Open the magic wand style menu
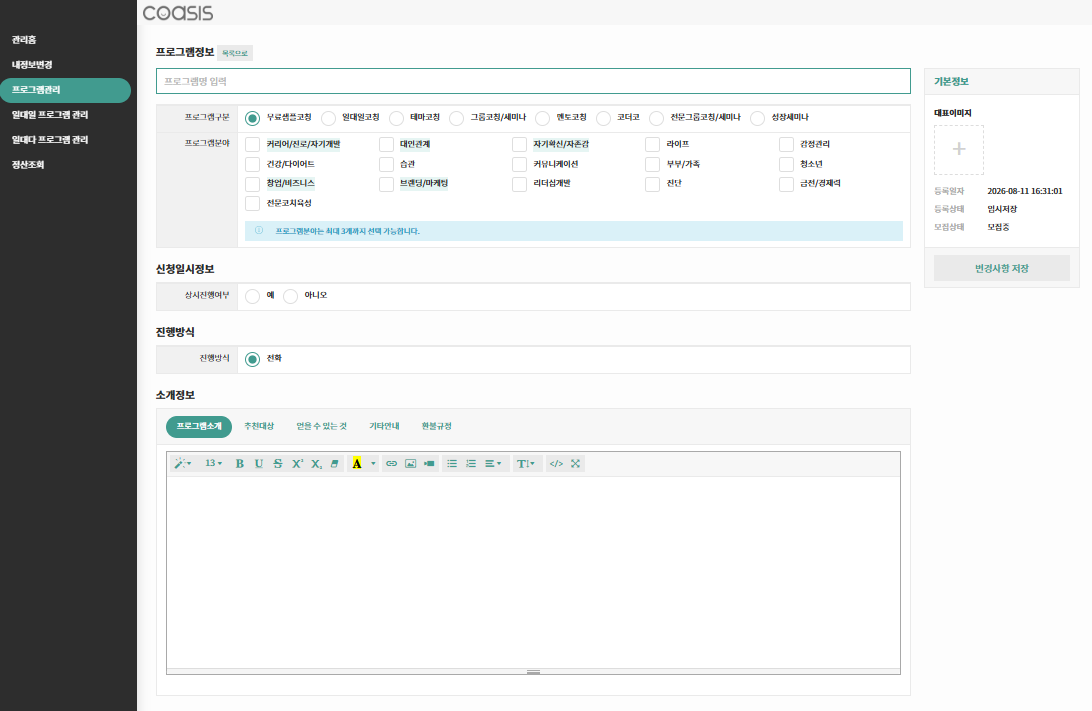This screenshot has width=1092, height=711. [x=182, y=464]
